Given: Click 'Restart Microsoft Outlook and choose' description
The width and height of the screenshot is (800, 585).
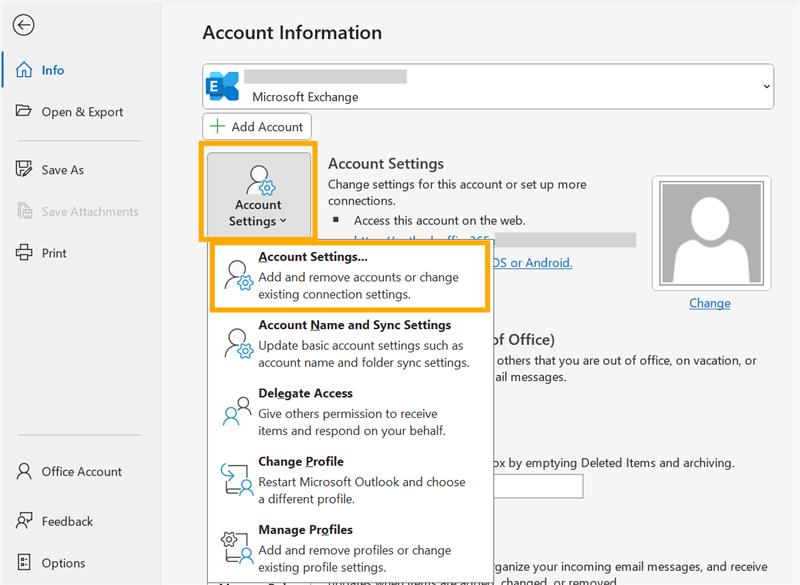Looking at the screenshot, I should [362, 481].
